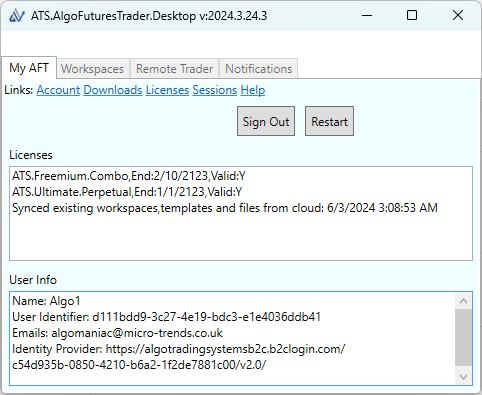Click the Restart button
482x395 pixels.
pos(329,121)
